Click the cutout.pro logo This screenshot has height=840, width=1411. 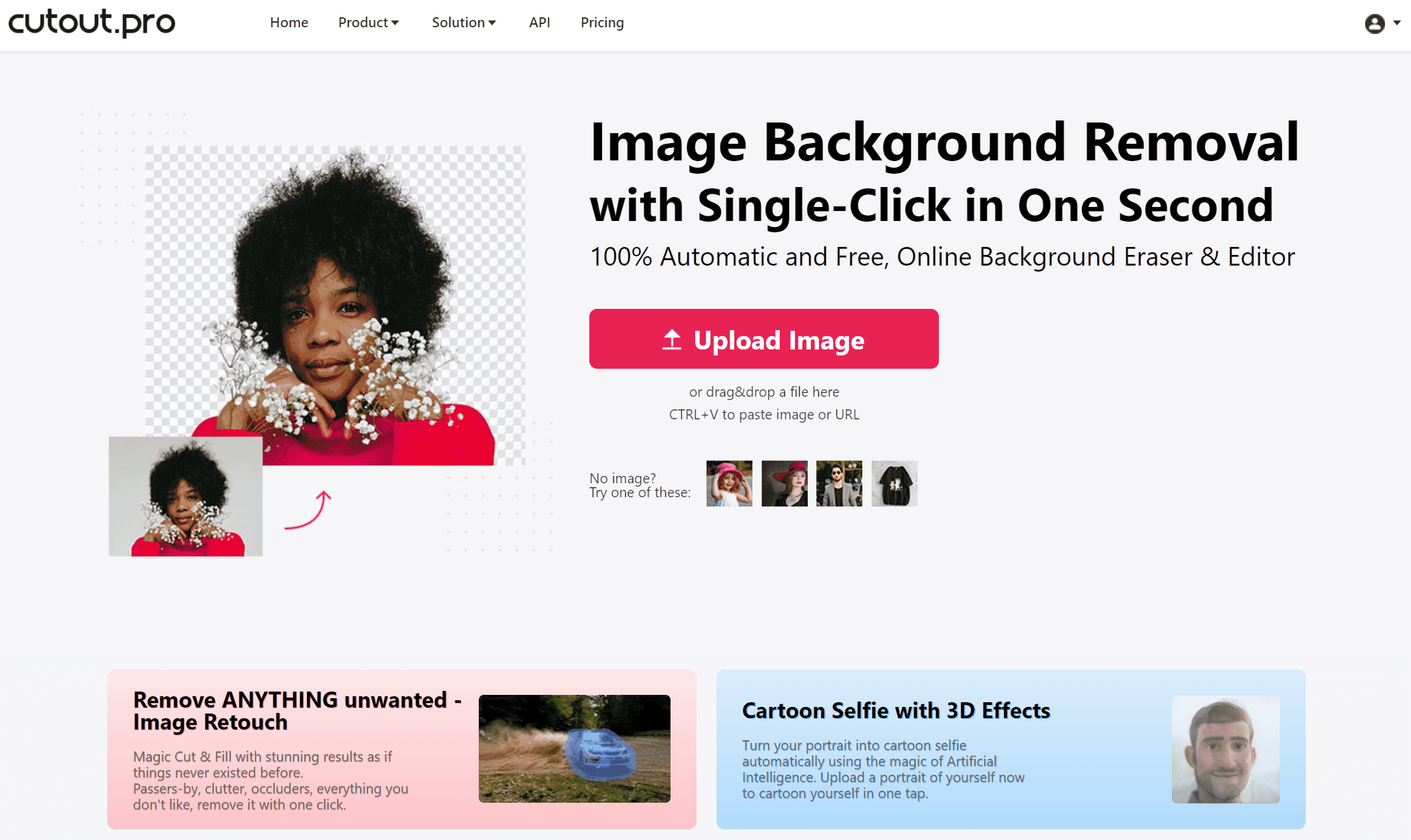coord(91,22)
